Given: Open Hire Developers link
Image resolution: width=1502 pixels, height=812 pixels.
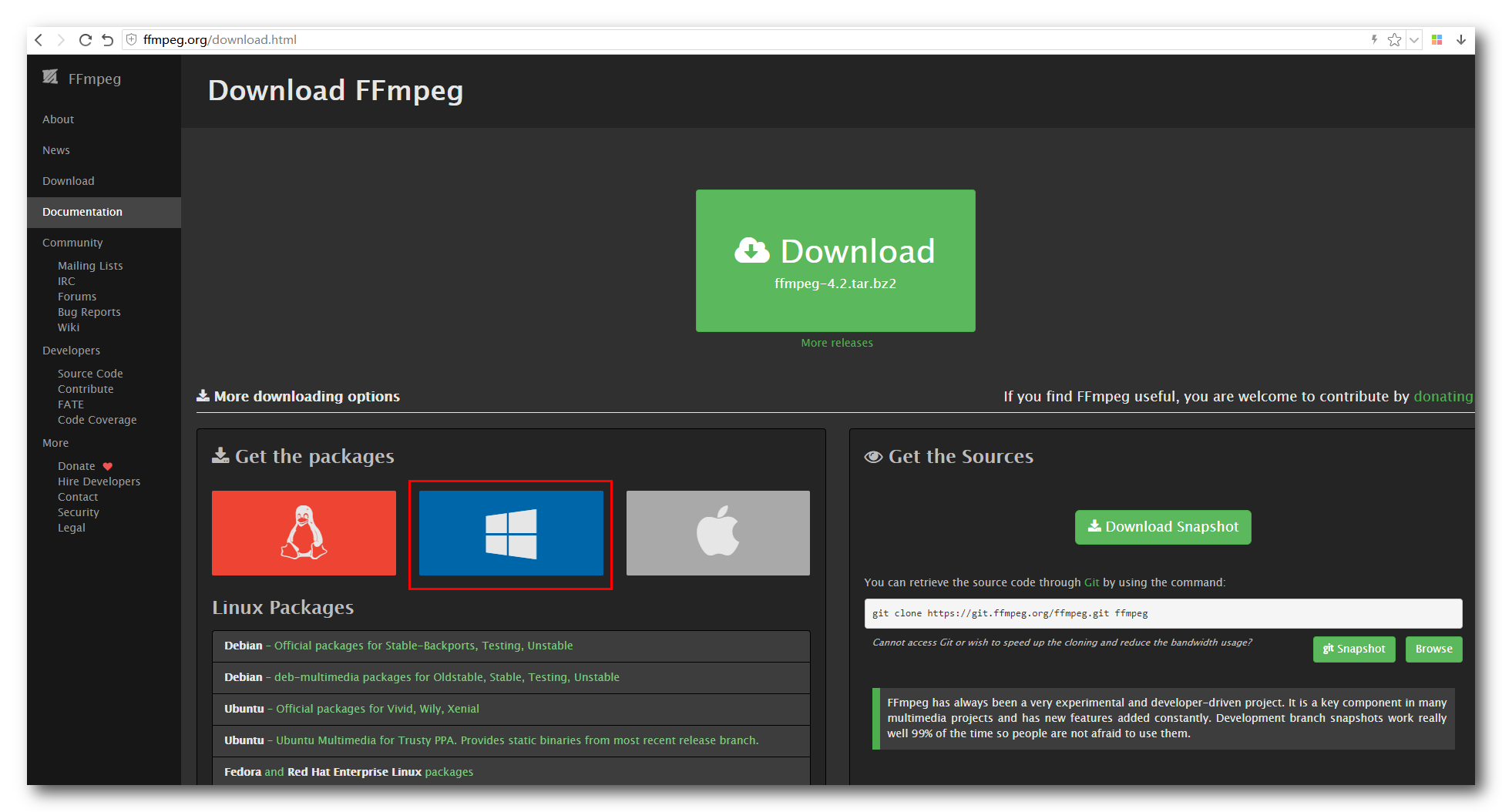Looking at the screenshot, I should coord(99,481).
